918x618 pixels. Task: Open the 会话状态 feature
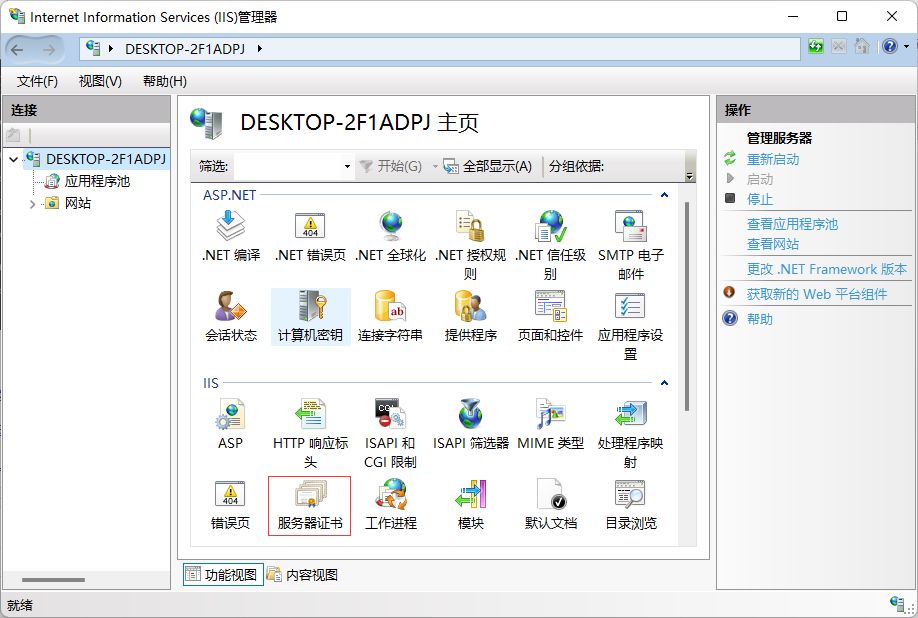(x=231, y=317)
